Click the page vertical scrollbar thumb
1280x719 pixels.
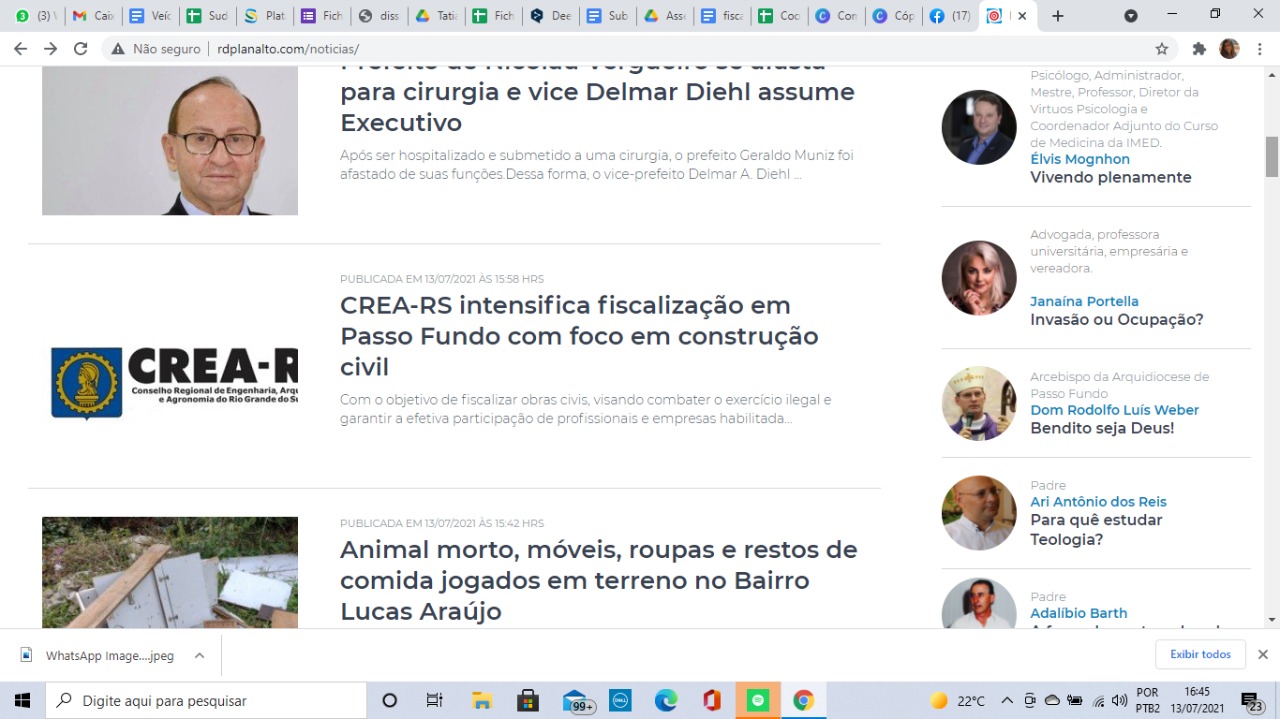[x=1272, y=155]
